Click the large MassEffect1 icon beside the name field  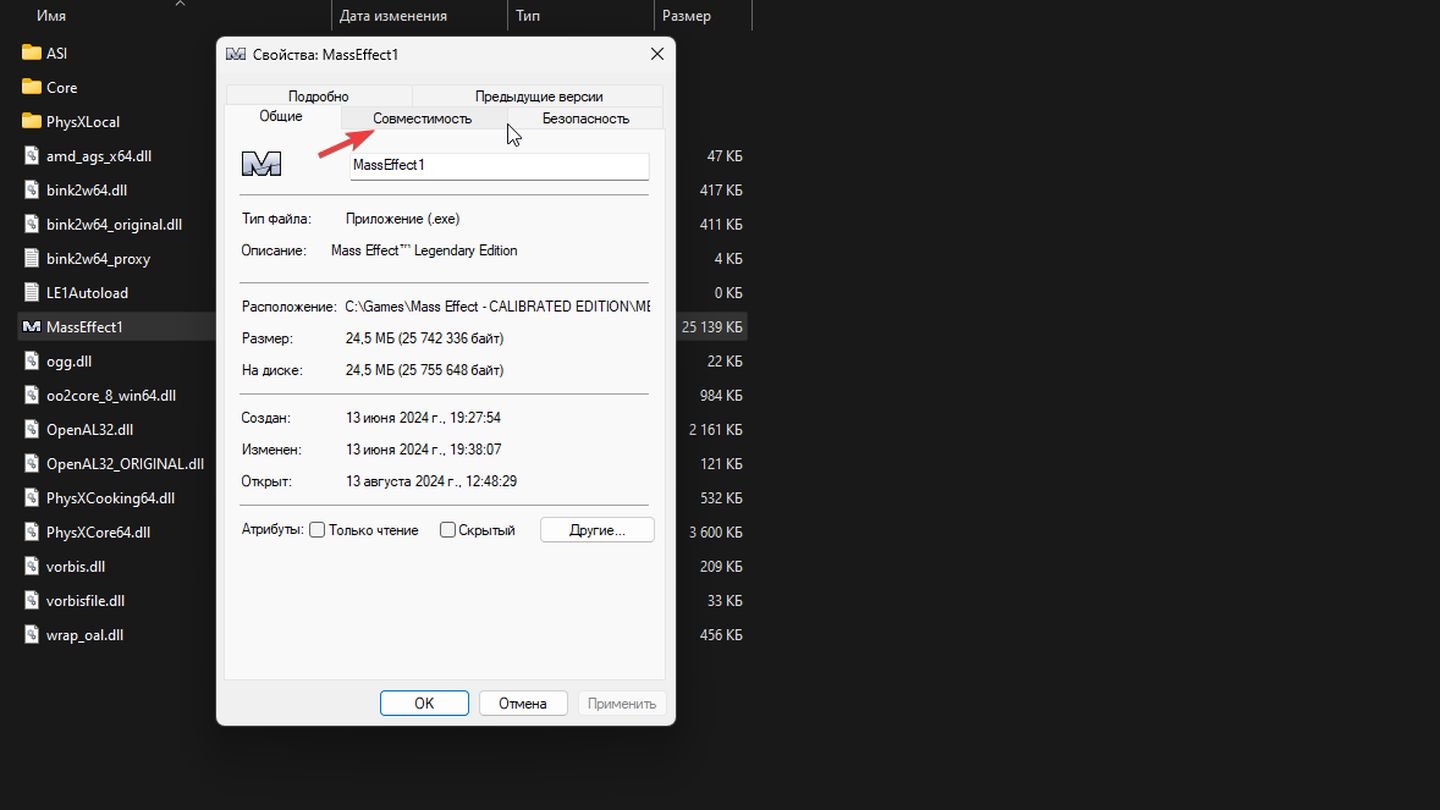click(x=262, y=164)
